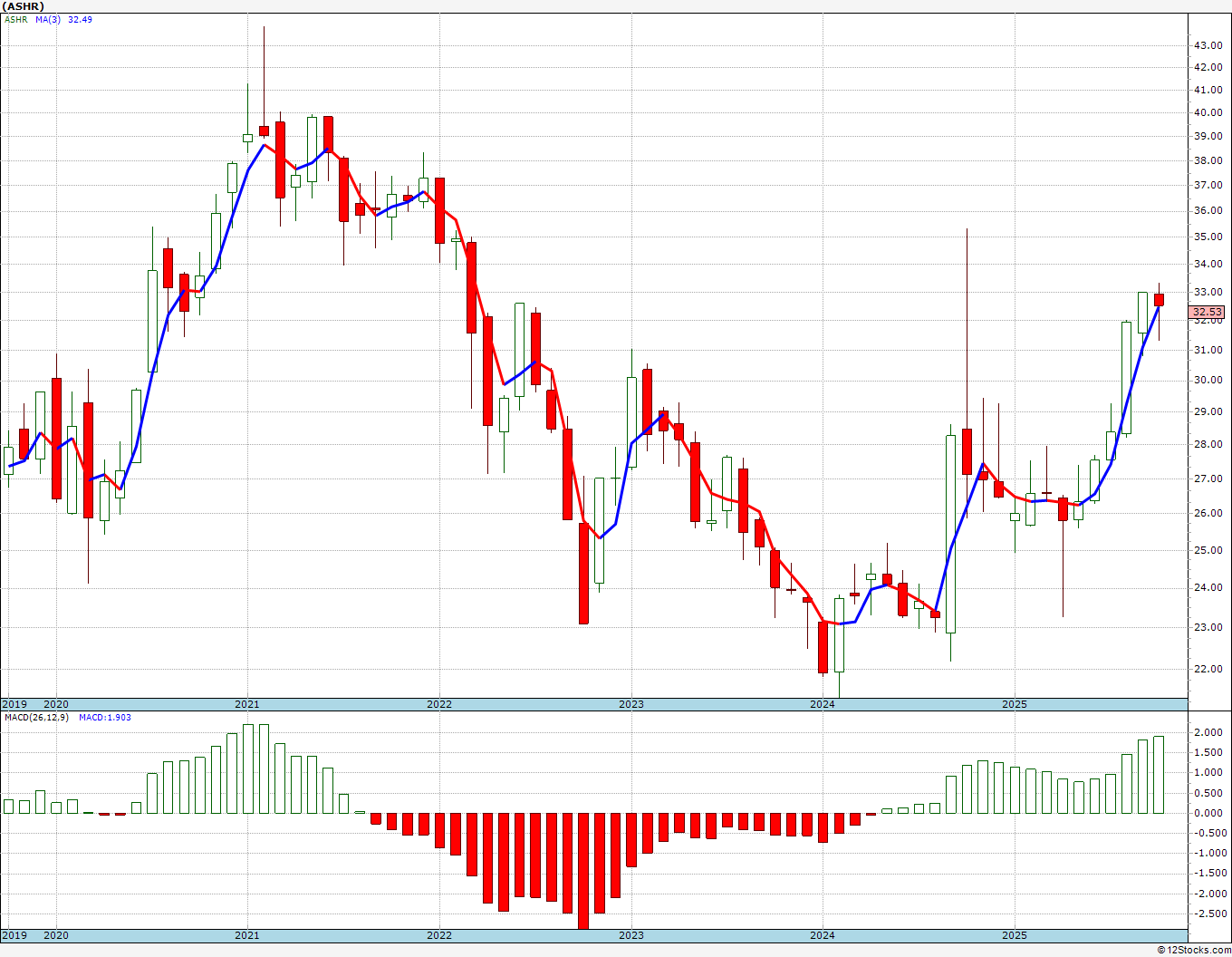Click the "MA(3)" moving average label
The width and height of the screenshot is (1232, 957).
[49, 19]
